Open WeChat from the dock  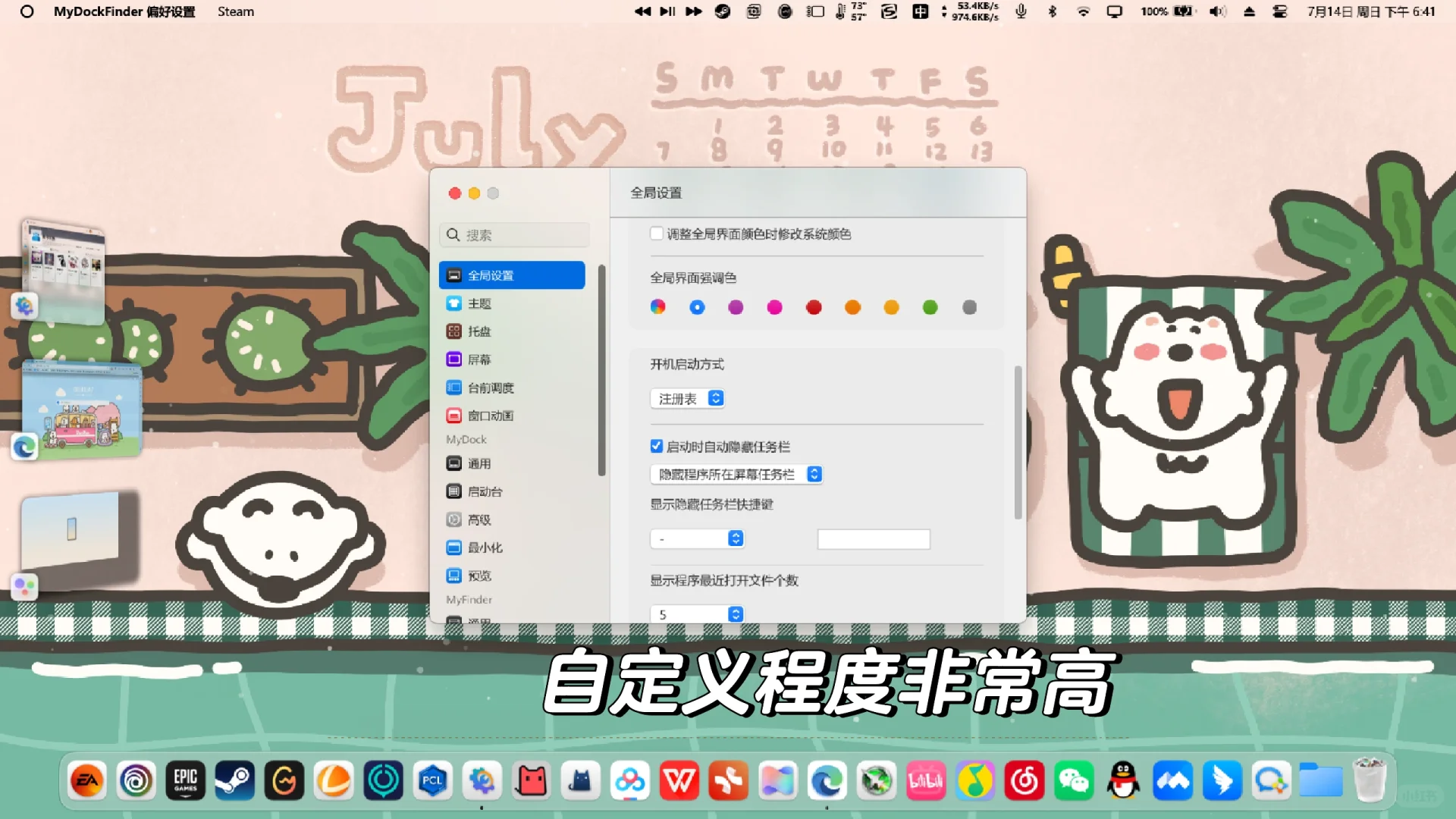point(1074,780)
